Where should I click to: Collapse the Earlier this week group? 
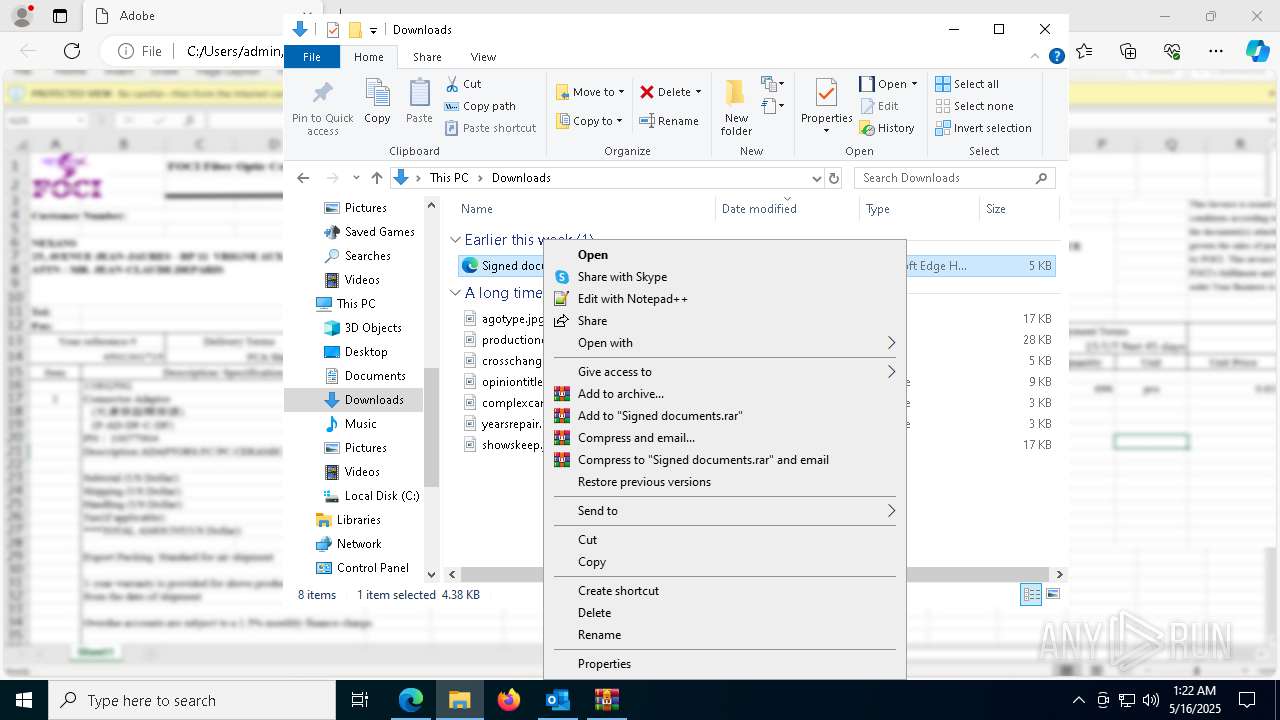coord(455,240)
